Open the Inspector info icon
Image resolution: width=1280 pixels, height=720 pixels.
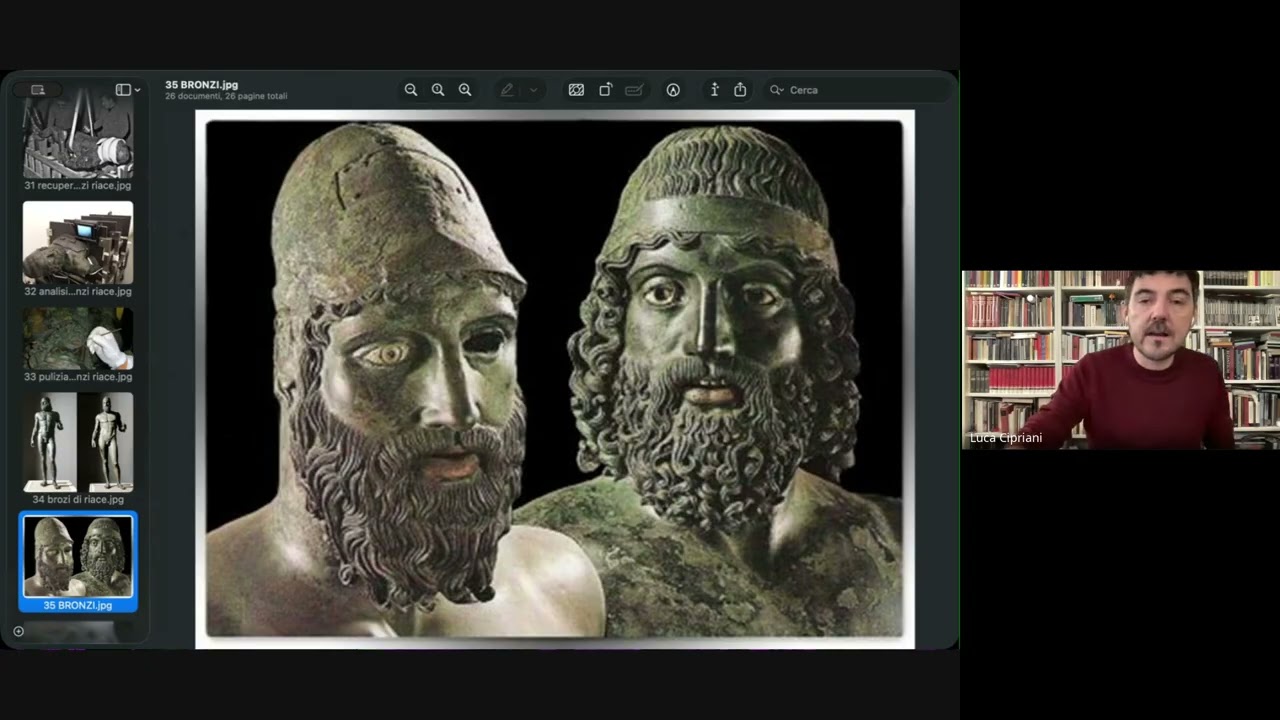point(714,90)
